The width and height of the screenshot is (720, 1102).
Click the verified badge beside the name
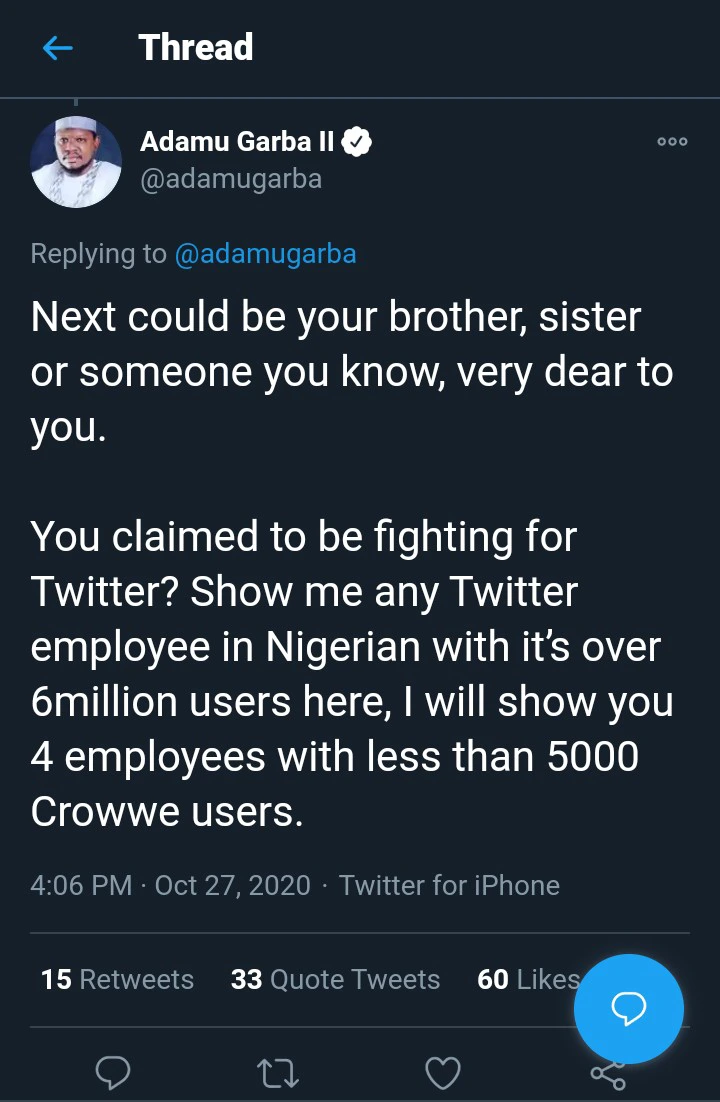tap(357, 142)
